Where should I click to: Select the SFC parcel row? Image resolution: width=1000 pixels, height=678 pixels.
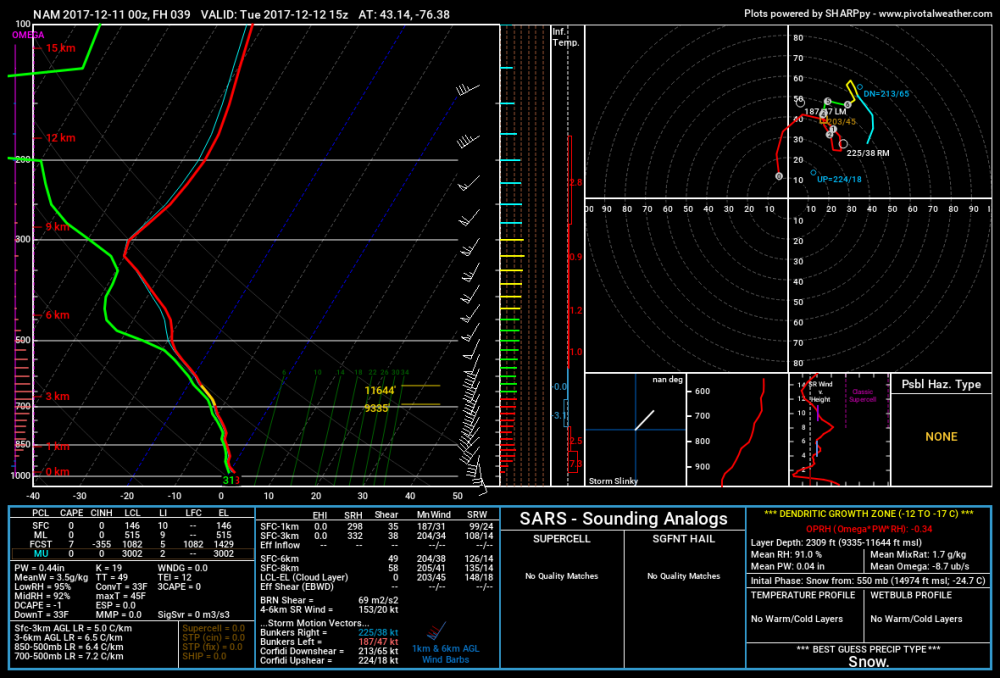pos(132,526)
